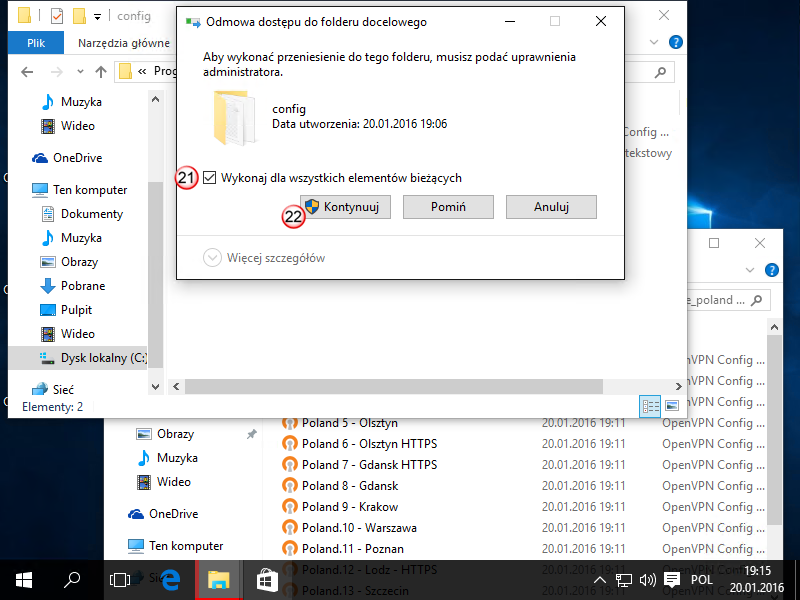Open Action Center notifications icon
The height and width of the screenshot is (600, 800).
coord(672,580)
